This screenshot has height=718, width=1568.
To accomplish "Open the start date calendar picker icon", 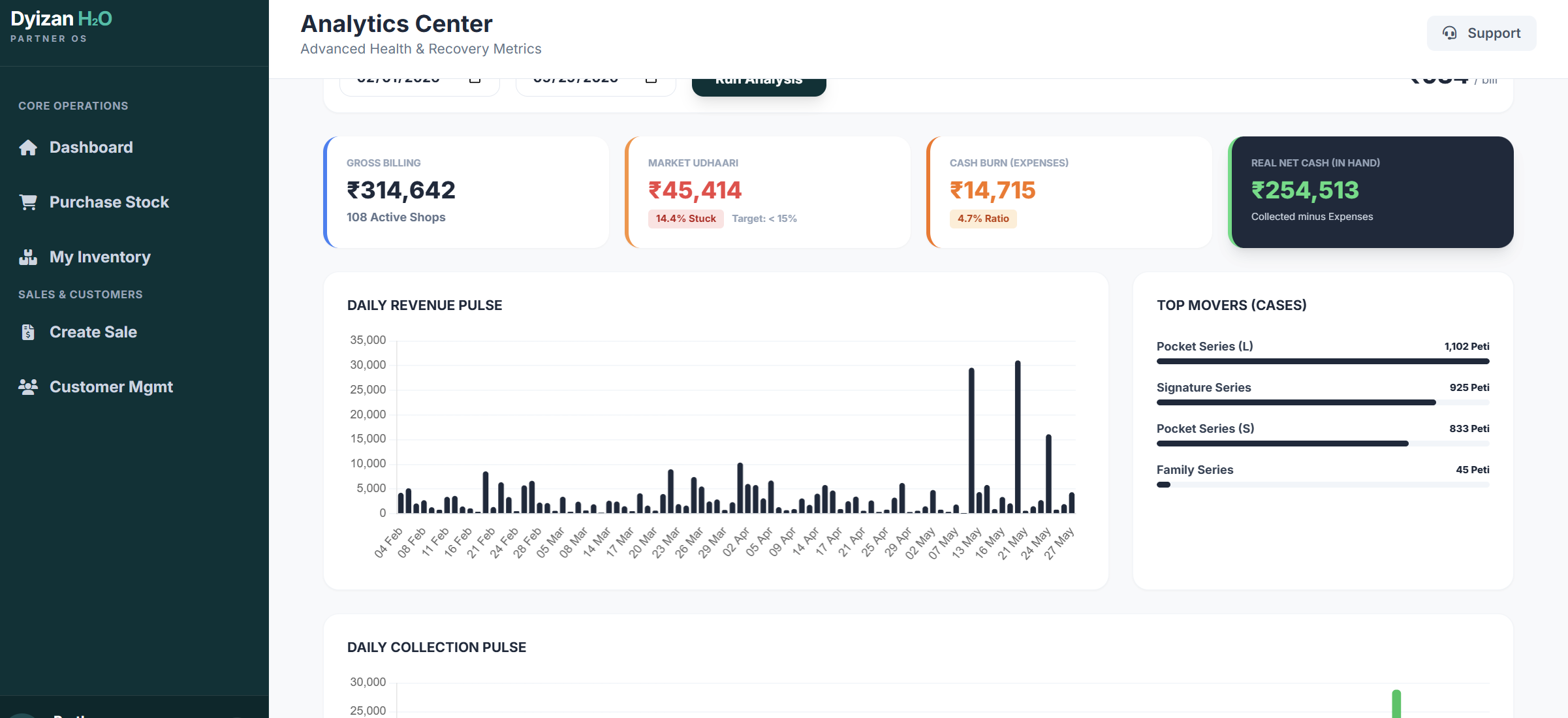I will point(475,80).
